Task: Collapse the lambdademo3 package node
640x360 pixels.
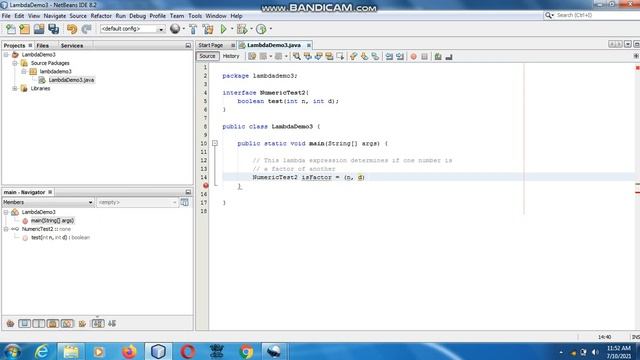Action: 24,71
